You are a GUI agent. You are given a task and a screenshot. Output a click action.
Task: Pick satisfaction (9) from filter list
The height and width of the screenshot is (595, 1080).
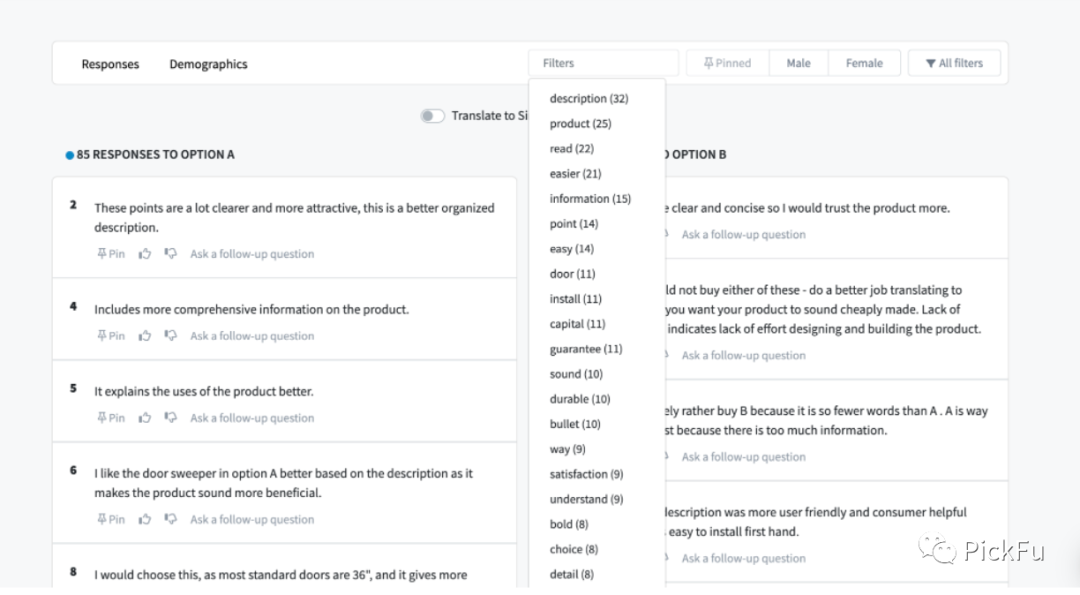click(586, 474)
